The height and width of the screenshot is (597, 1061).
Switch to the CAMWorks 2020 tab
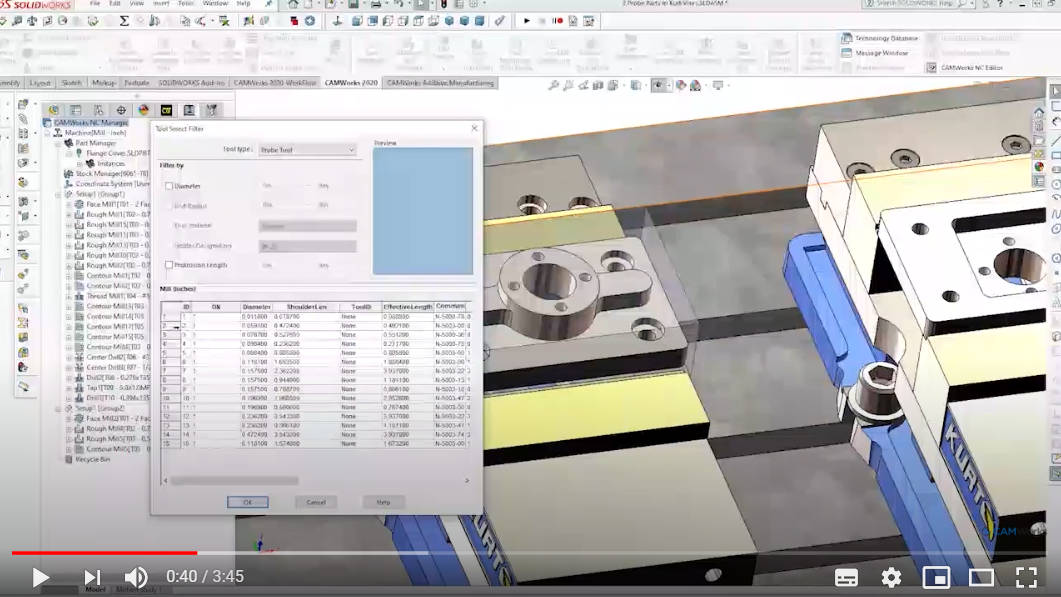tap(351, 83)
